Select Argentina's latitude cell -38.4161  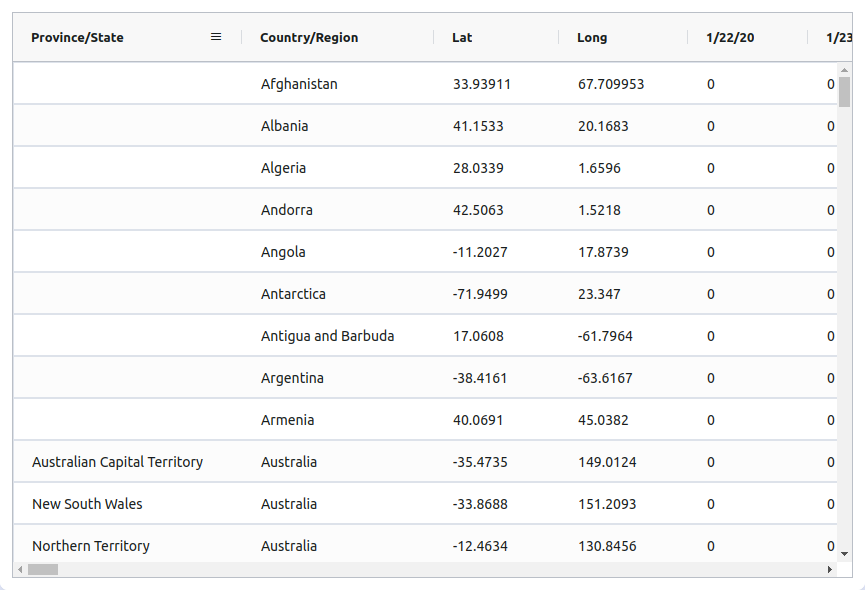tap(480, 378)
